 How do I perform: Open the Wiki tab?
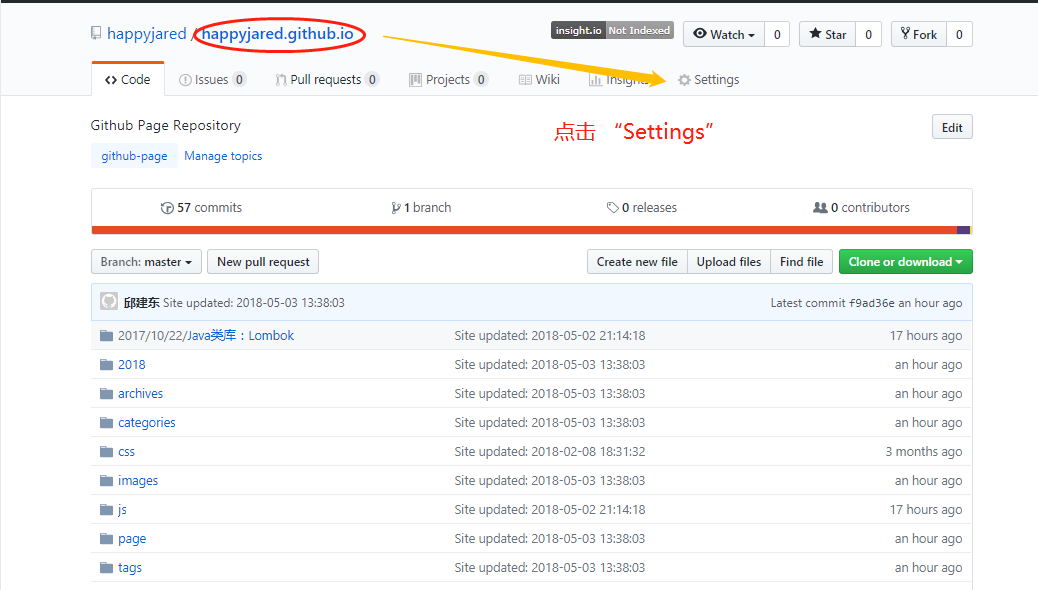click(540, 79)
